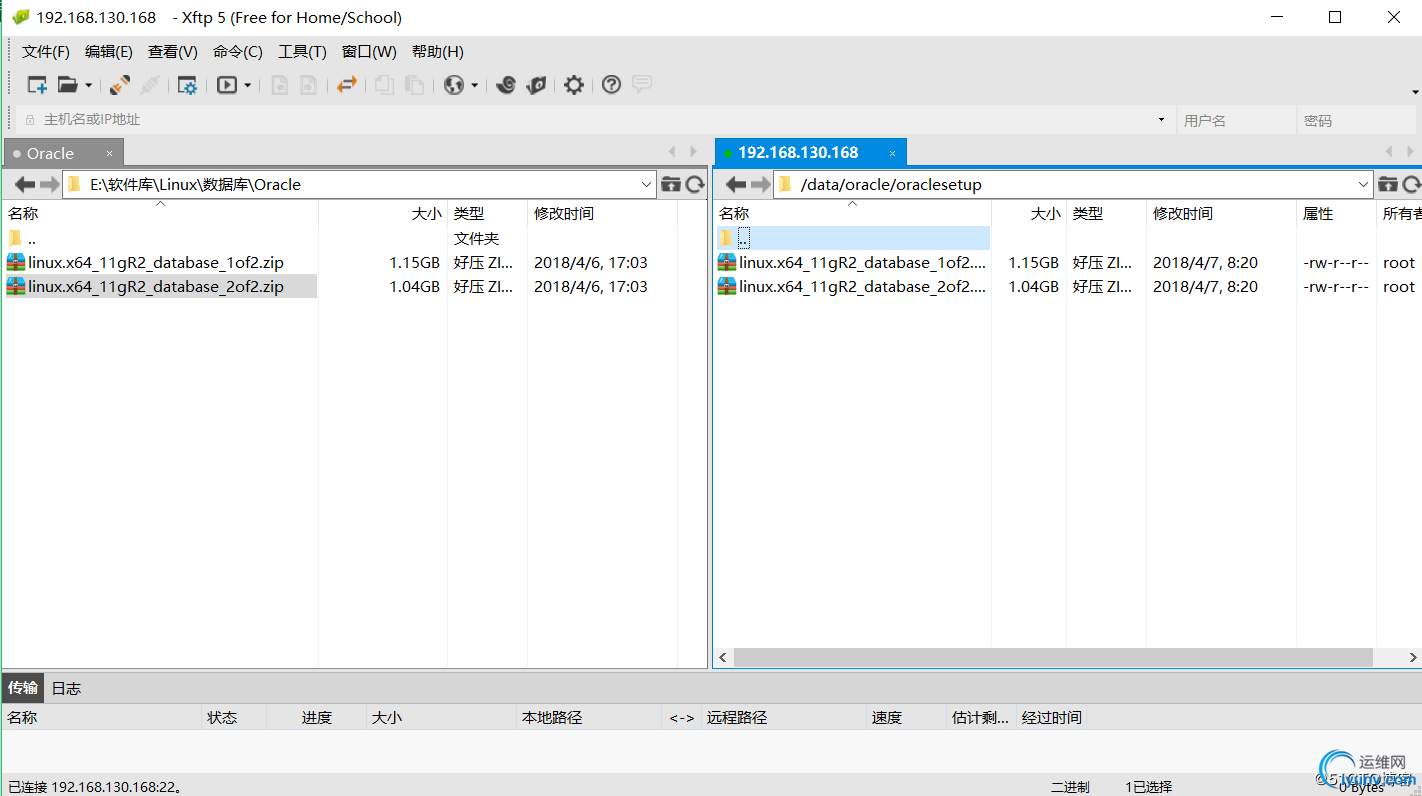Open the 文件(F) menu
1422x796 pixels.
(46, 52)
